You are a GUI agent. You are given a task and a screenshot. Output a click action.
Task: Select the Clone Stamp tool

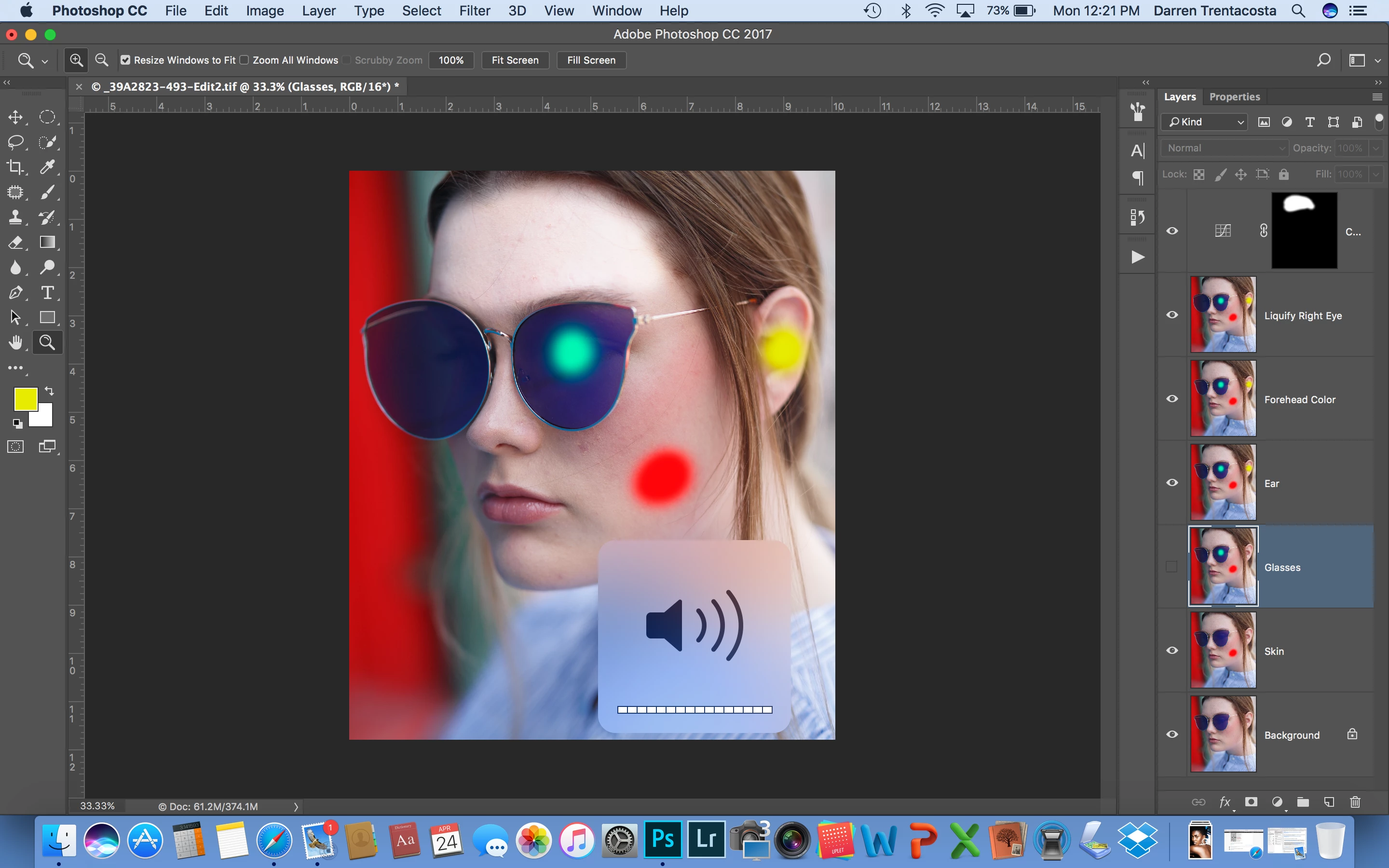coord(15,217)
